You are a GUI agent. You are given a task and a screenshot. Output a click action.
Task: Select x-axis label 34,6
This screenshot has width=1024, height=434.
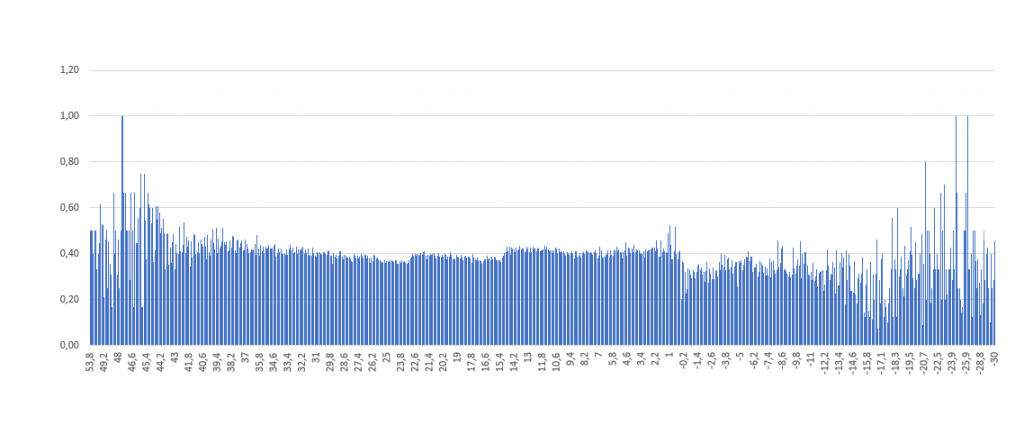[274, 362]
